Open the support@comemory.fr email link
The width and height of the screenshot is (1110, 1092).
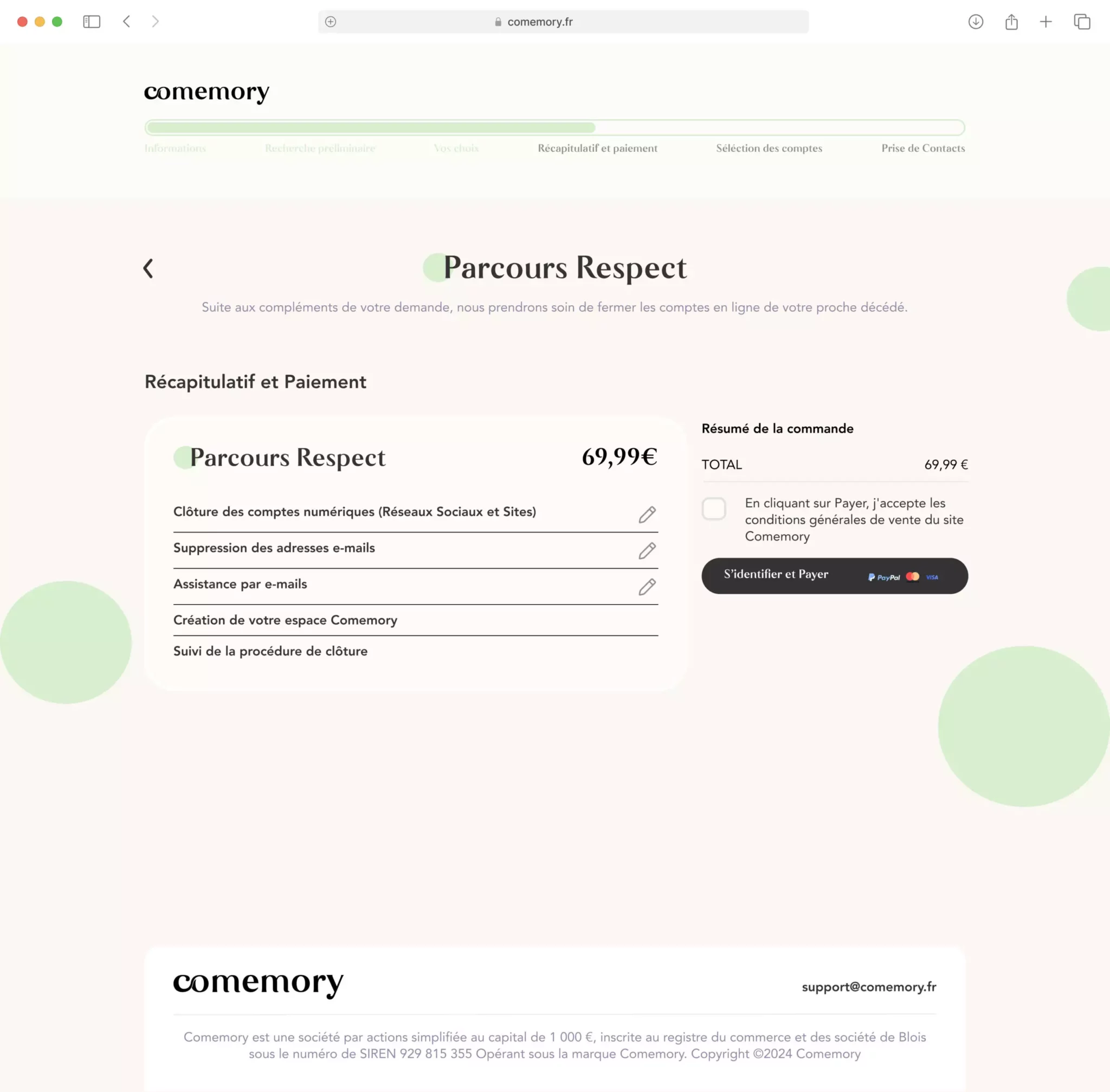pos(869,986)
